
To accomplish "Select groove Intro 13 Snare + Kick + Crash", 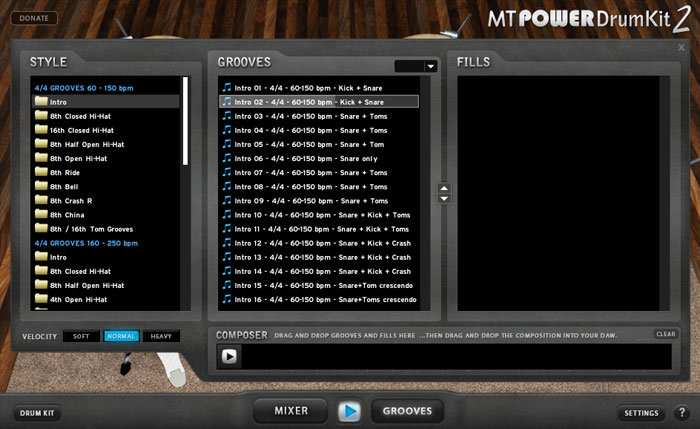I will [x=319, y=257].
